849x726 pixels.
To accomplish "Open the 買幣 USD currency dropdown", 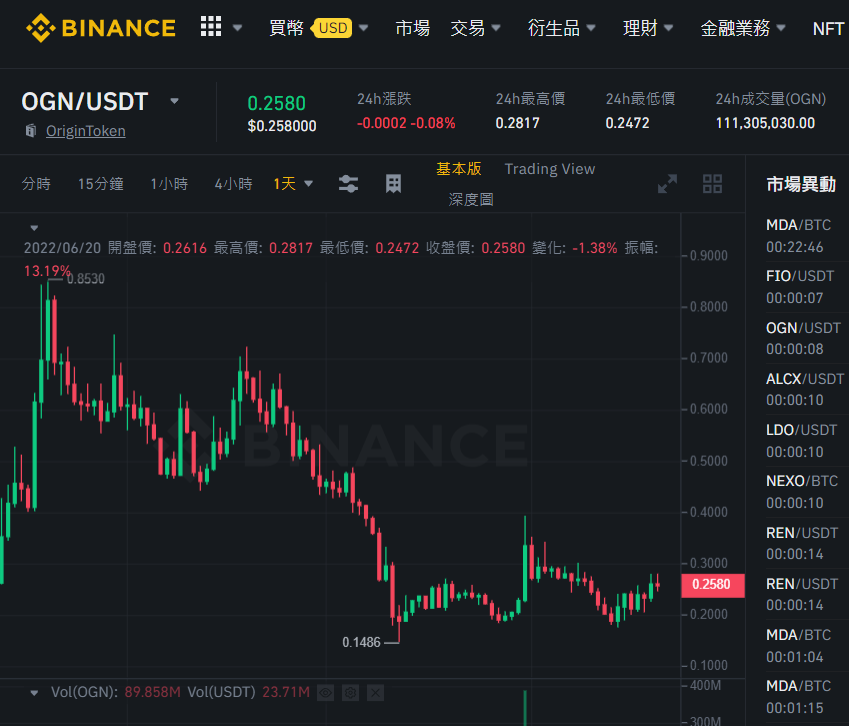I will point(363,28).
